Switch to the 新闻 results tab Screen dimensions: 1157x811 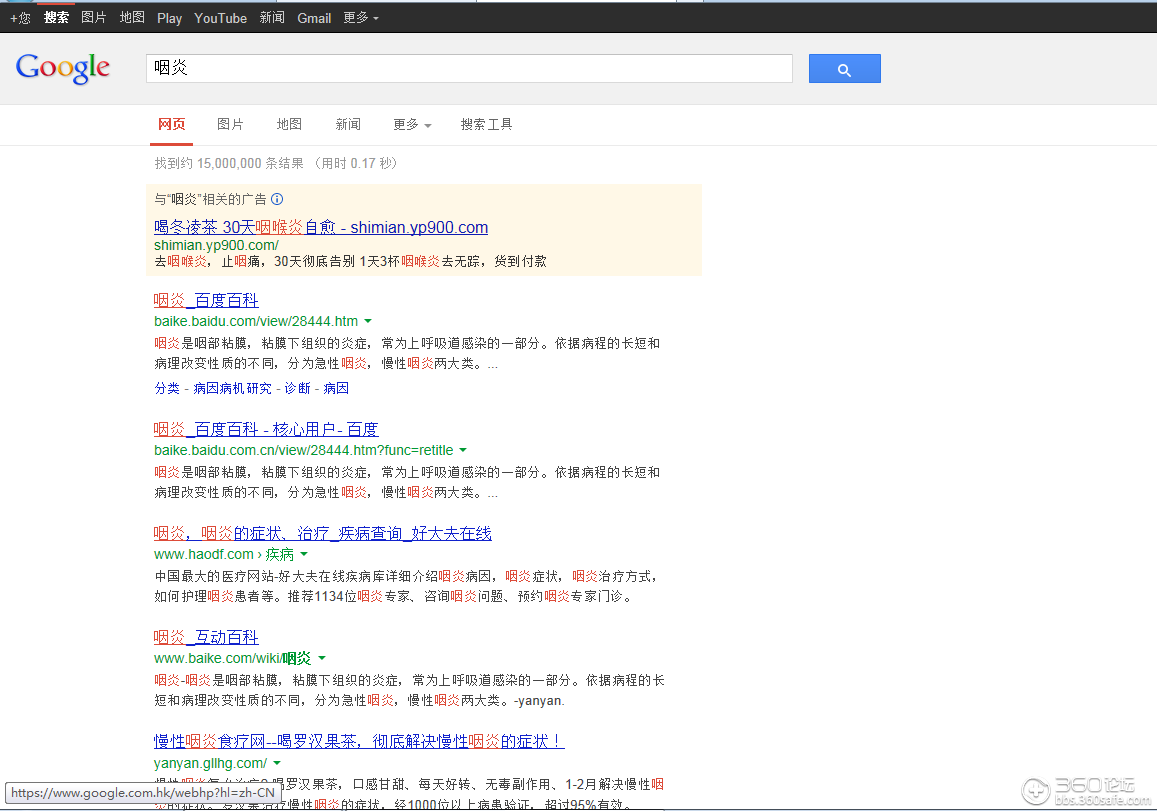click(348, 125)
